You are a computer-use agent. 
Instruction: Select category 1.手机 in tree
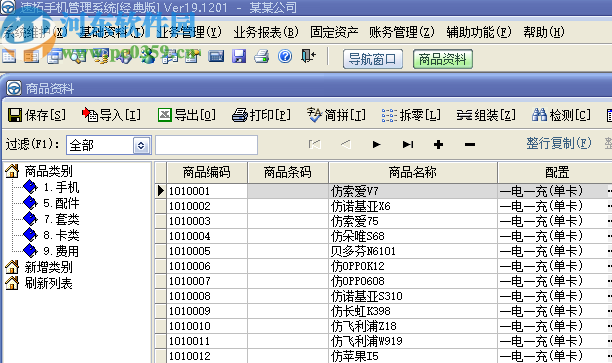pyautogui.click(x=61, y=187)
